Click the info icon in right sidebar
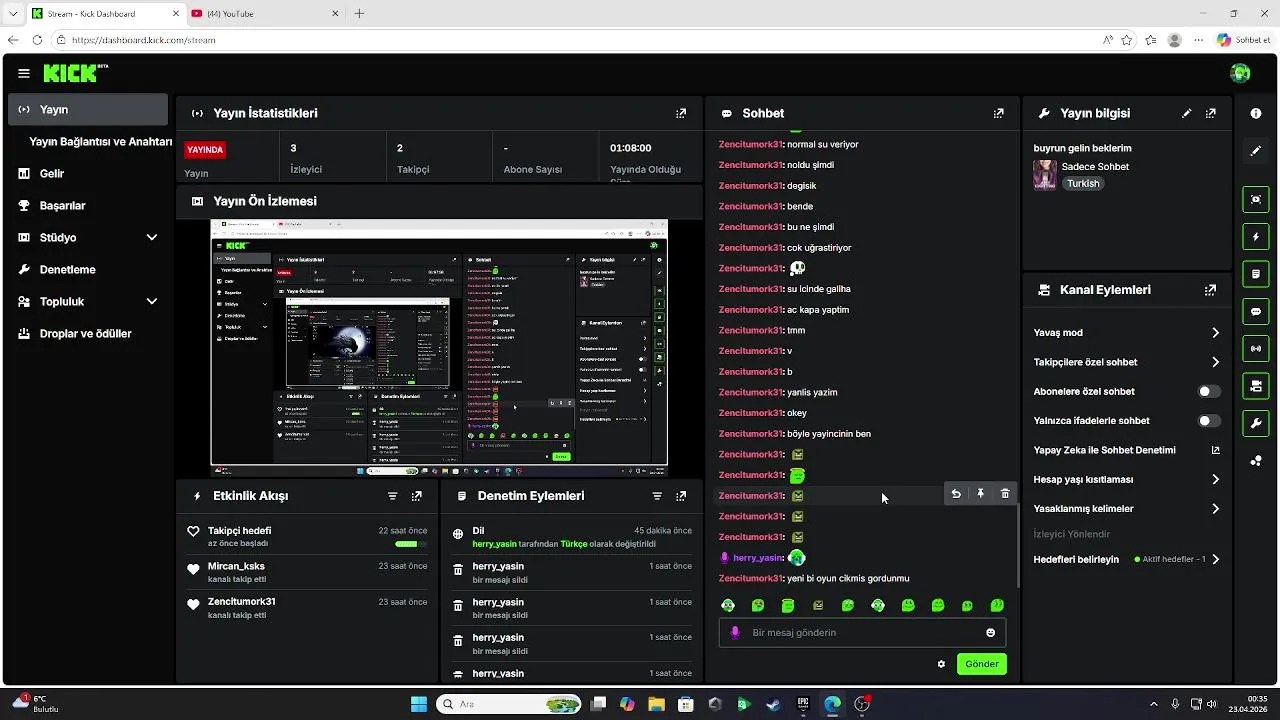The image size is (1280, 720). 1256,114
